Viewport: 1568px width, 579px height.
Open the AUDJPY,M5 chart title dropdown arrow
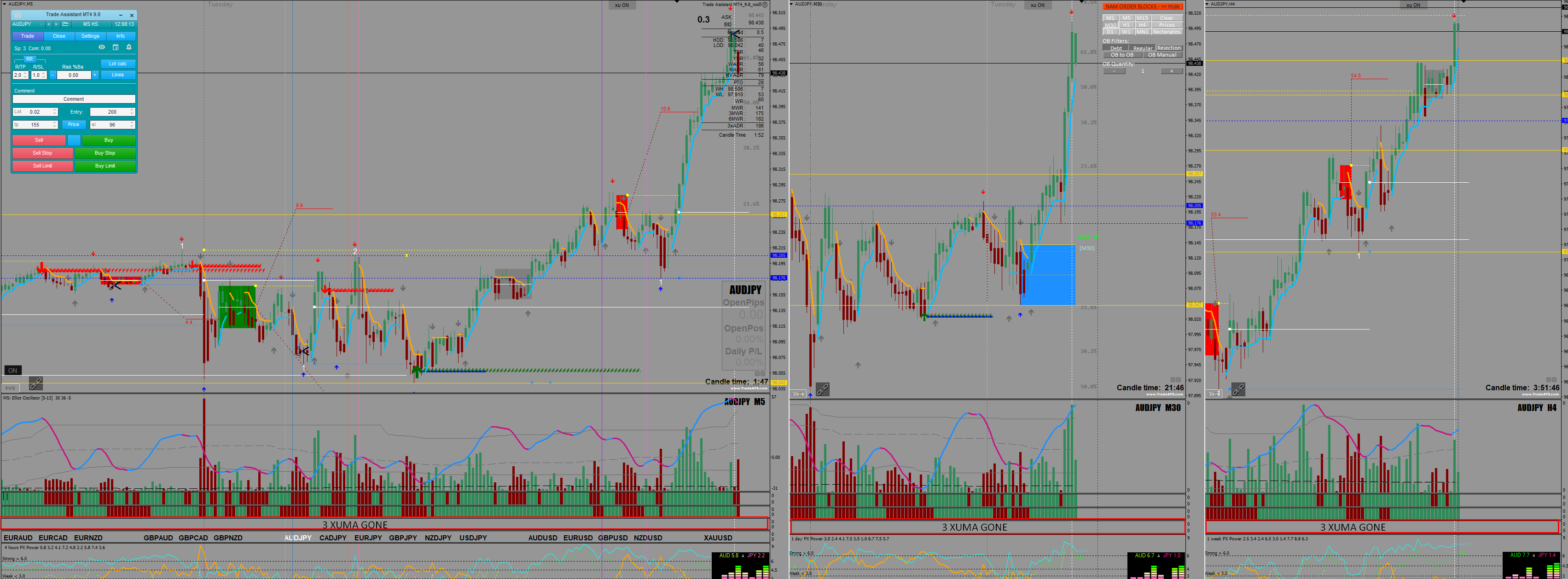coord(4,4)
